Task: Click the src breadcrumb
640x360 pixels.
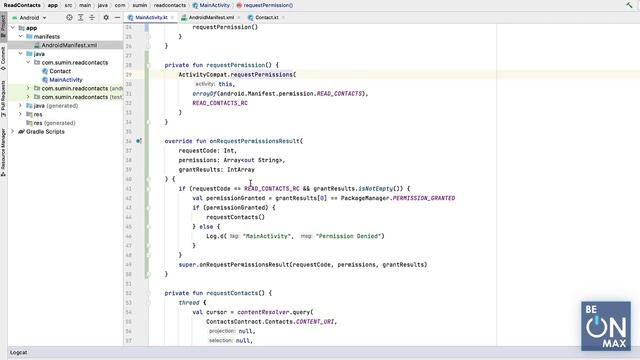Action: click(x=68, y=5)
